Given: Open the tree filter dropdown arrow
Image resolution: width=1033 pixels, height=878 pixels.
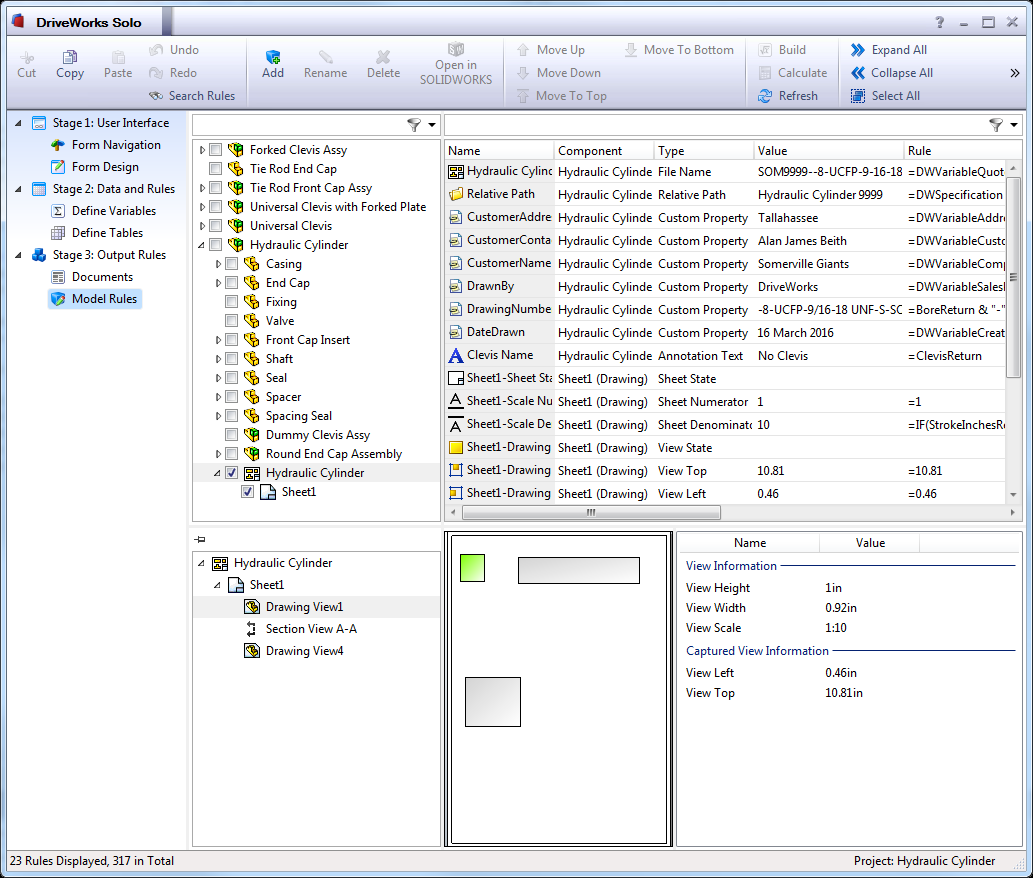Looking at the screenshot, I should click(x=432, y=124).
